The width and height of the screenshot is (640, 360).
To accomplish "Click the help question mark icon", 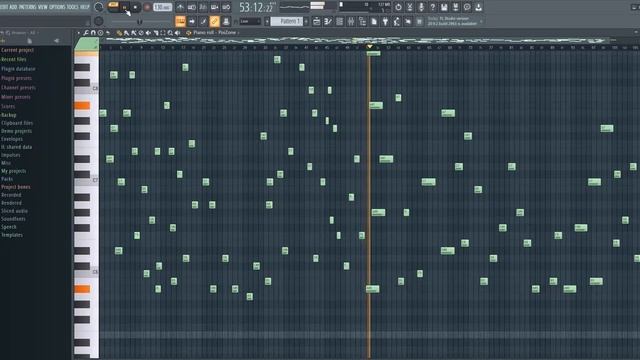I will [433, 7].
